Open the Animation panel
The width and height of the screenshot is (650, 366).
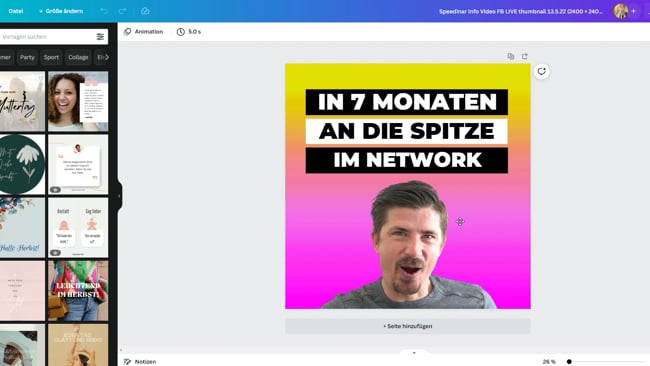click(143, 32)
